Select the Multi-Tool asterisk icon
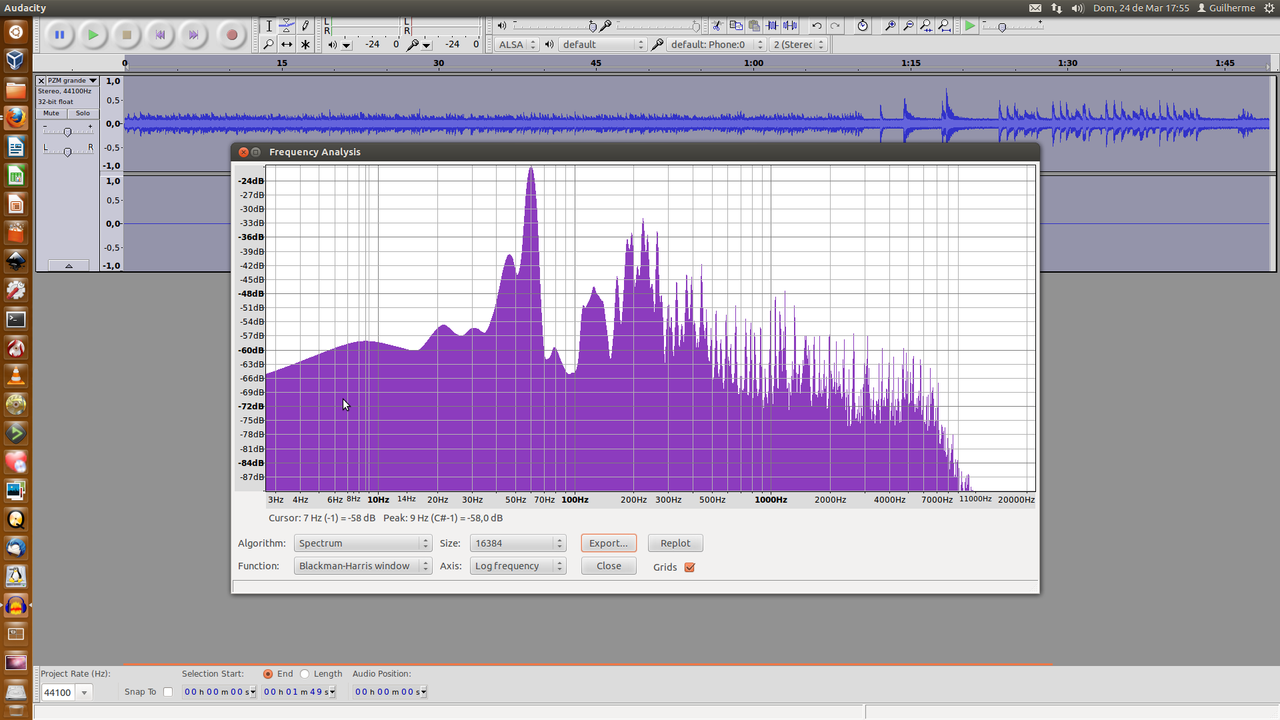This screenshot has width=1280, height=720. 305,44
